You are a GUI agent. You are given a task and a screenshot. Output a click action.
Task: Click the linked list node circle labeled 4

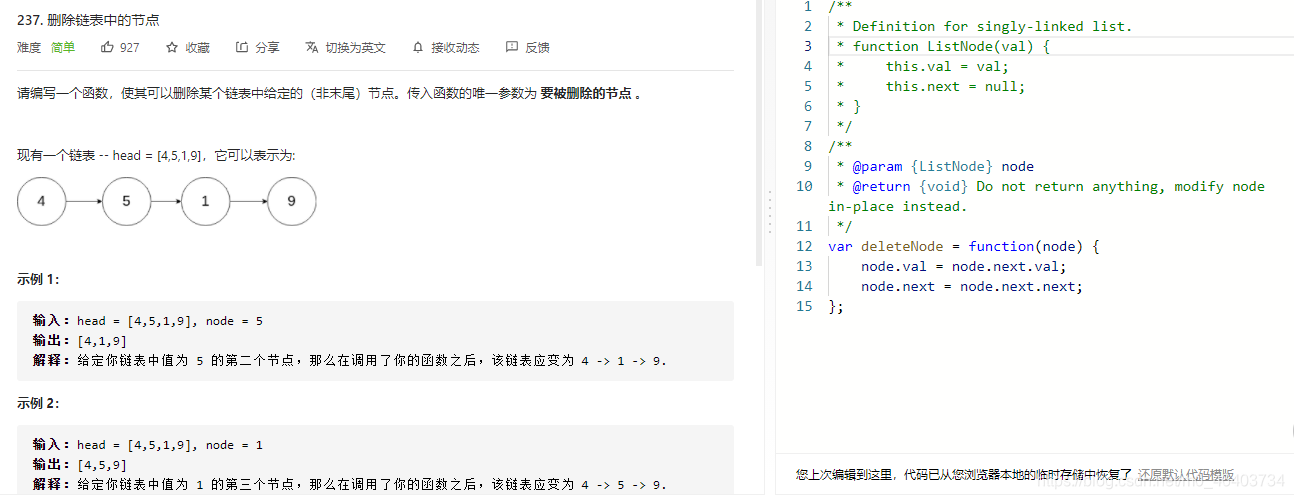[x=41, y=201]
